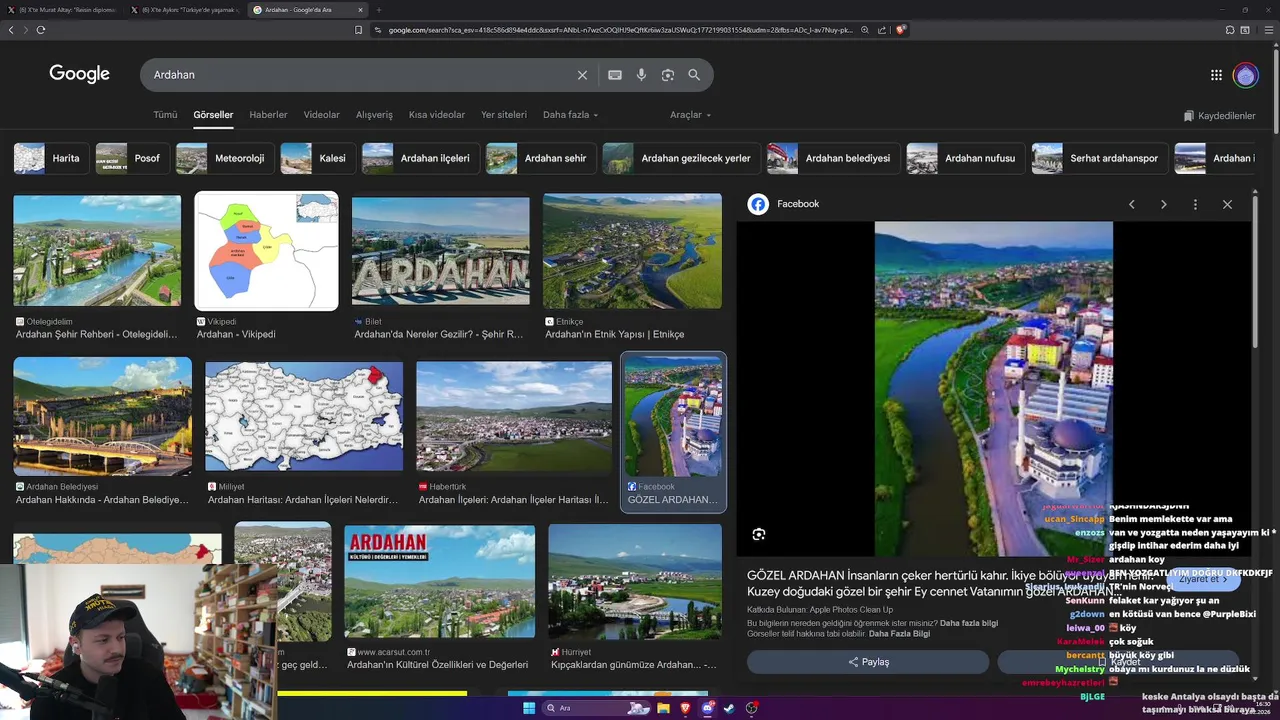Open the on-screen keyboard input tool
The image size is (1280, 720).
(615, 75)
